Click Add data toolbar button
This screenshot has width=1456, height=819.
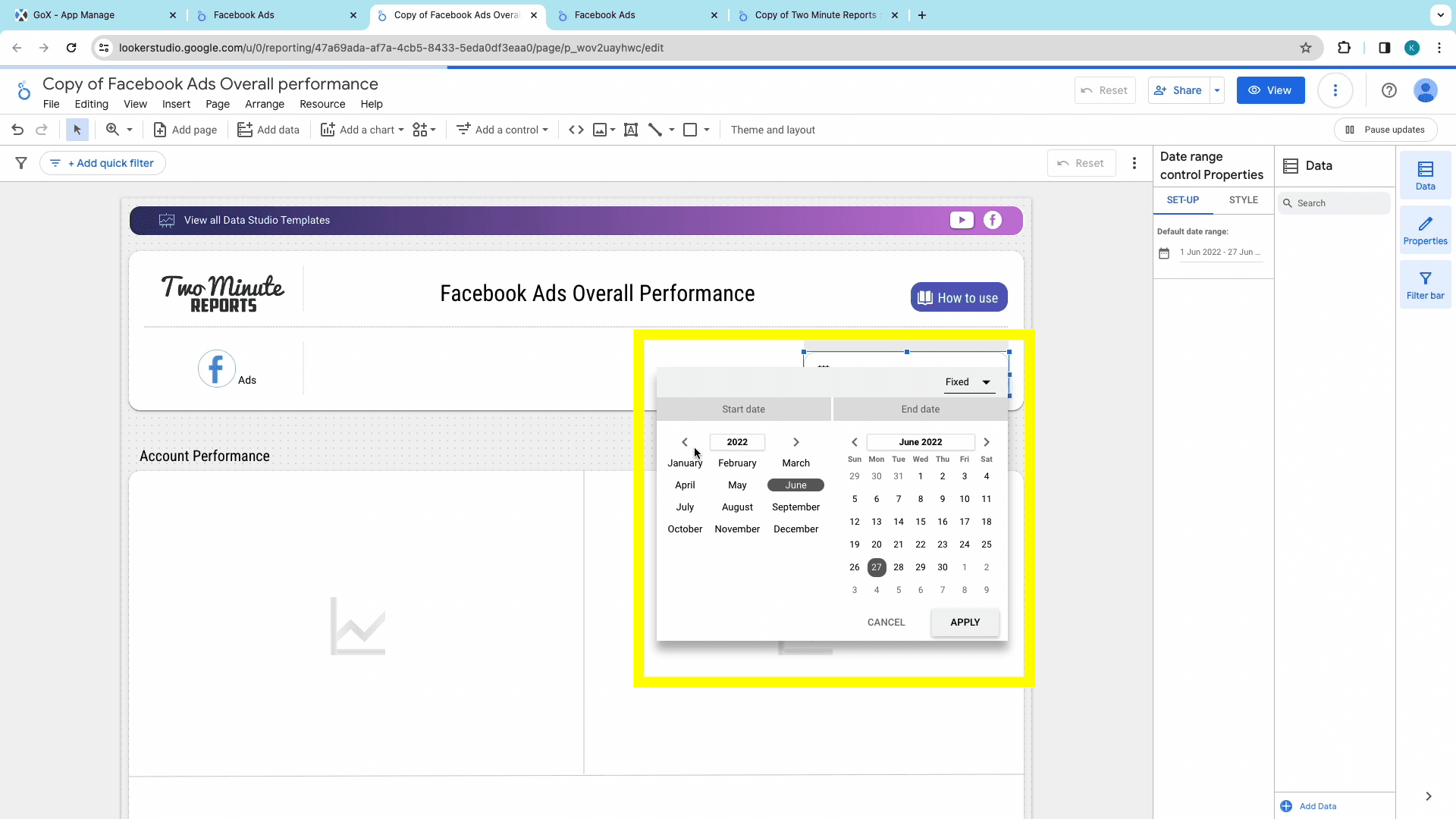point(268,130)
